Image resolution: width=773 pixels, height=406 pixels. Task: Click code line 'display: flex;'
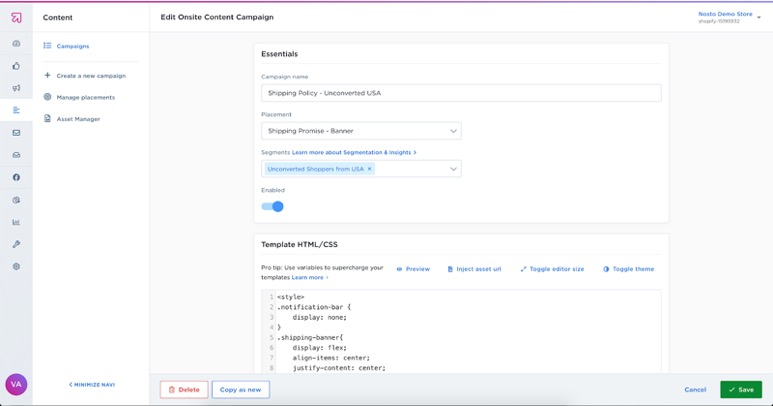point(319,348)
